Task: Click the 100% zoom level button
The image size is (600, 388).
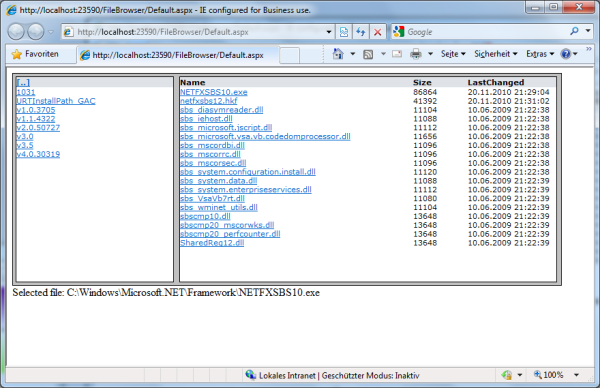Action: tap(548, 375)
